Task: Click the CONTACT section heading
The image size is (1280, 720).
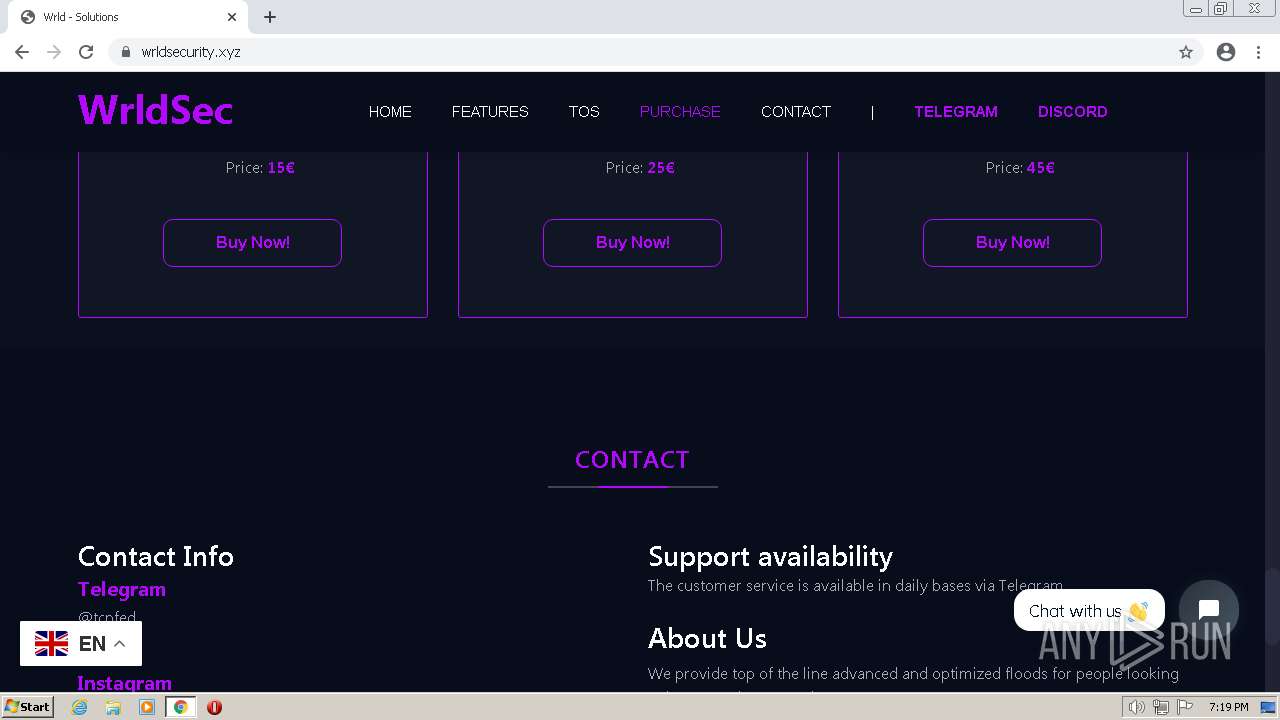Action: click(x=632, y=460)
